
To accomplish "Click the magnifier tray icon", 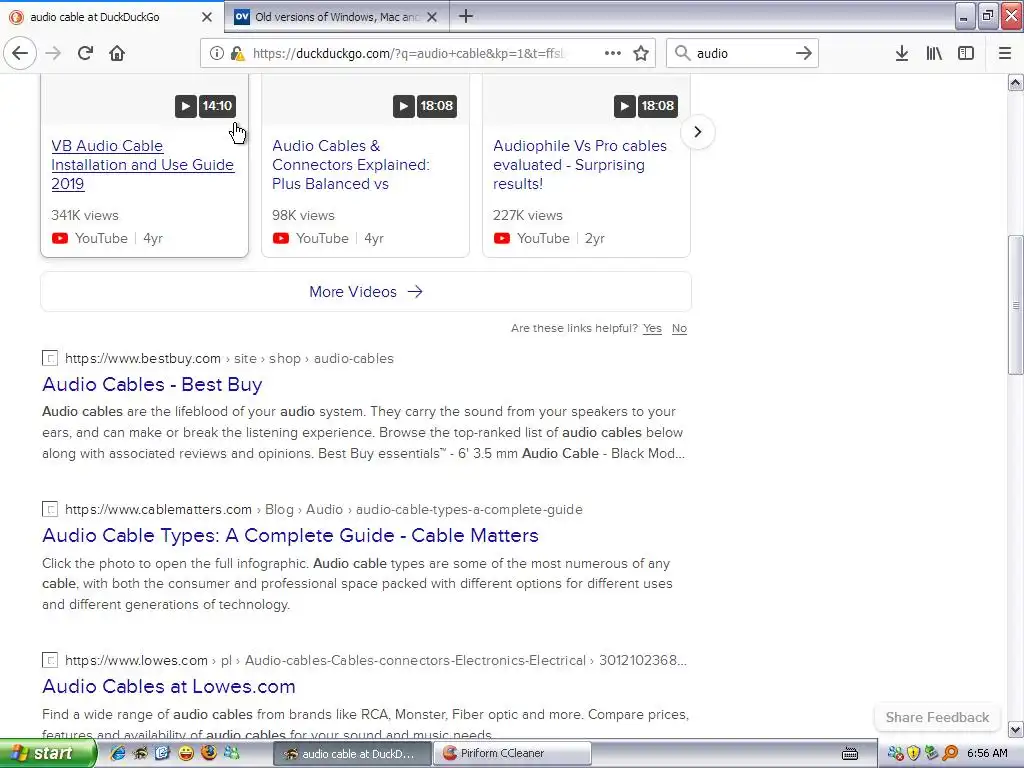I will (950, 754).
